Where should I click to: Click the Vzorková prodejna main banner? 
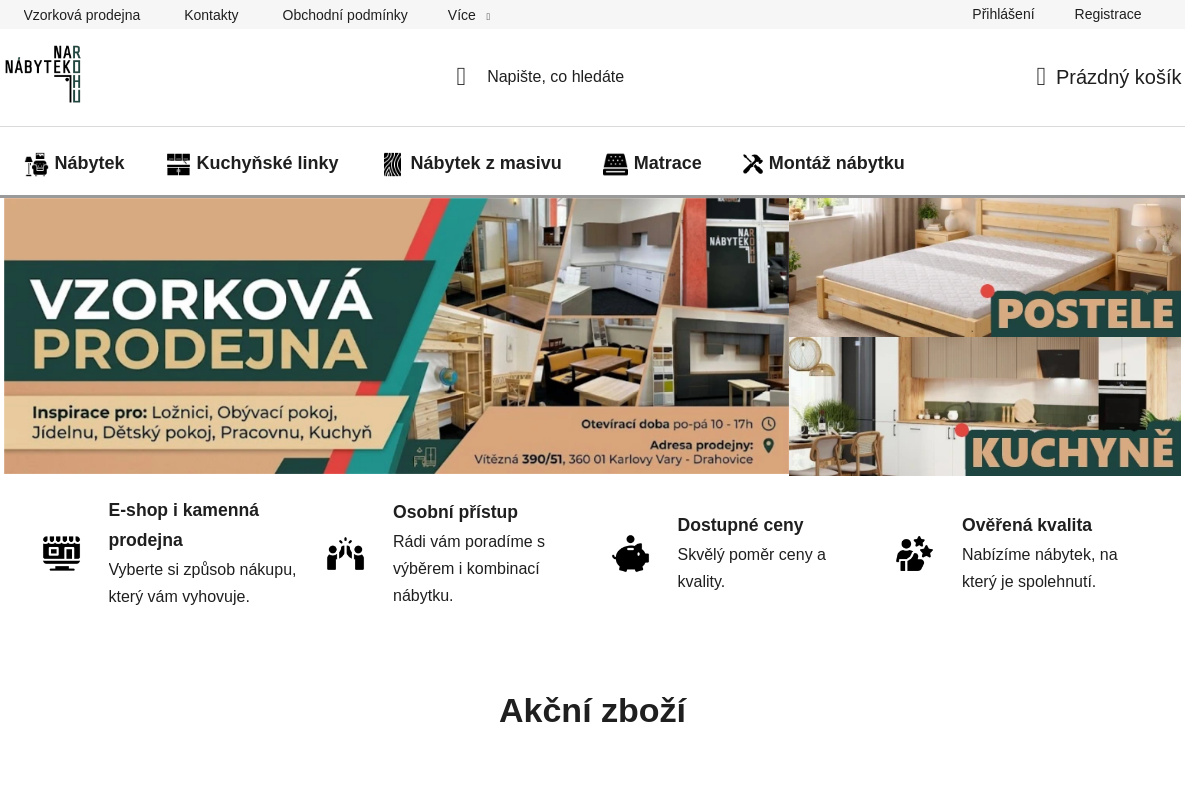point(396,335)
